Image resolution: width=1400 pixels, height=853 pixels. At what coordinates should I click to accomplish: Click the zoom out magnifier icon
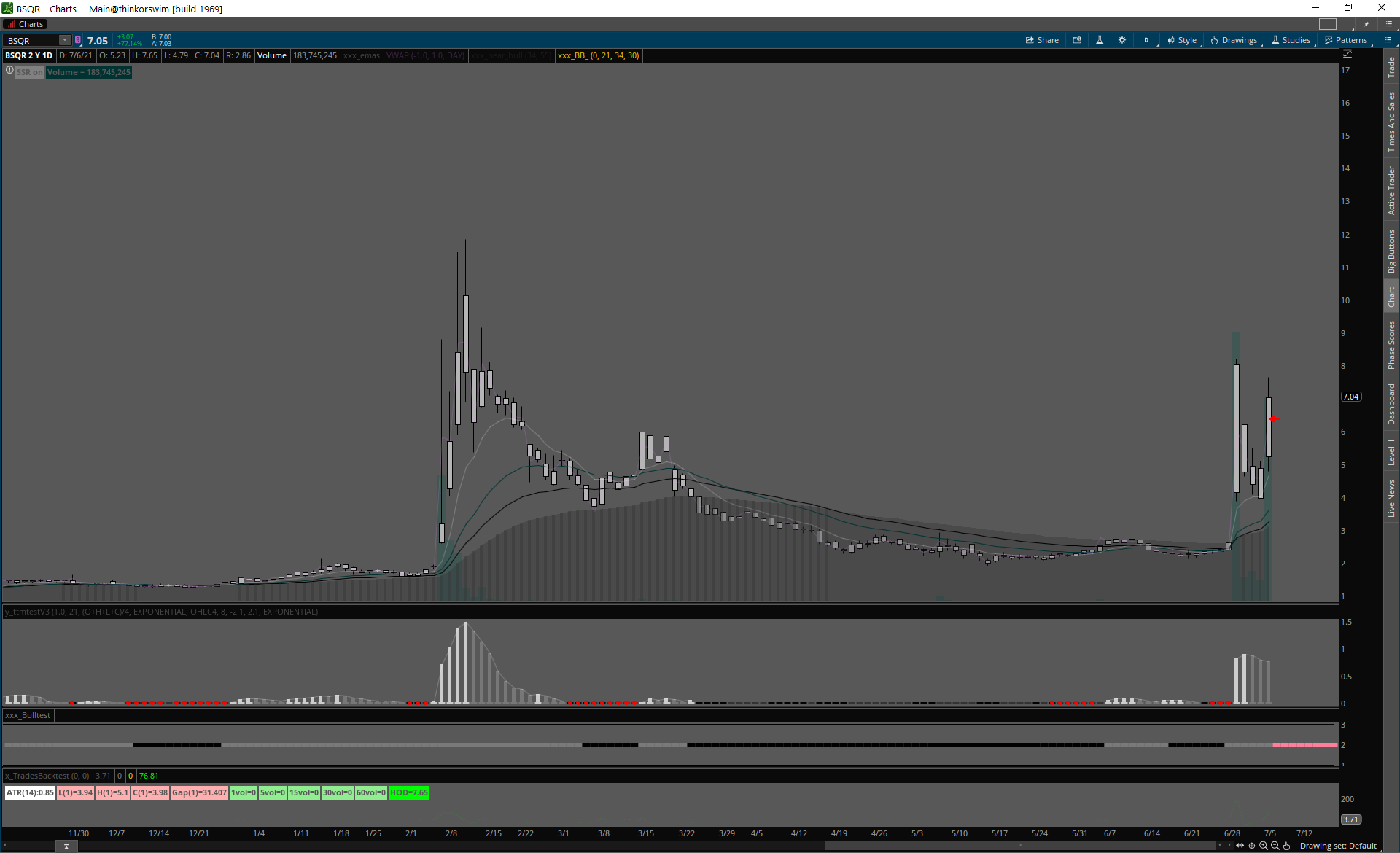(x=1275, y=846)
